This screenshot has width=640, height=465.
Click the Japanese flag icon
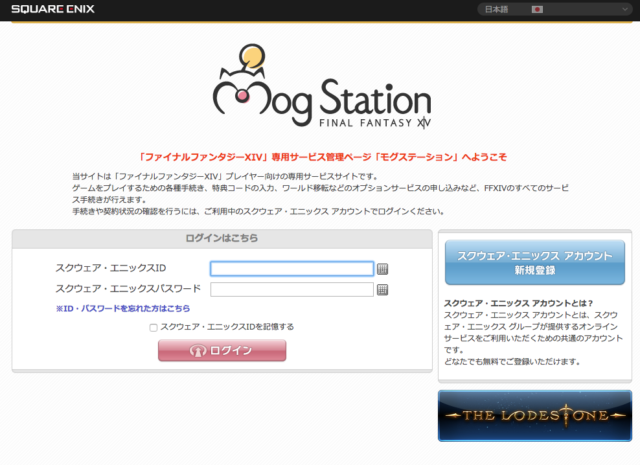(537, 9)
